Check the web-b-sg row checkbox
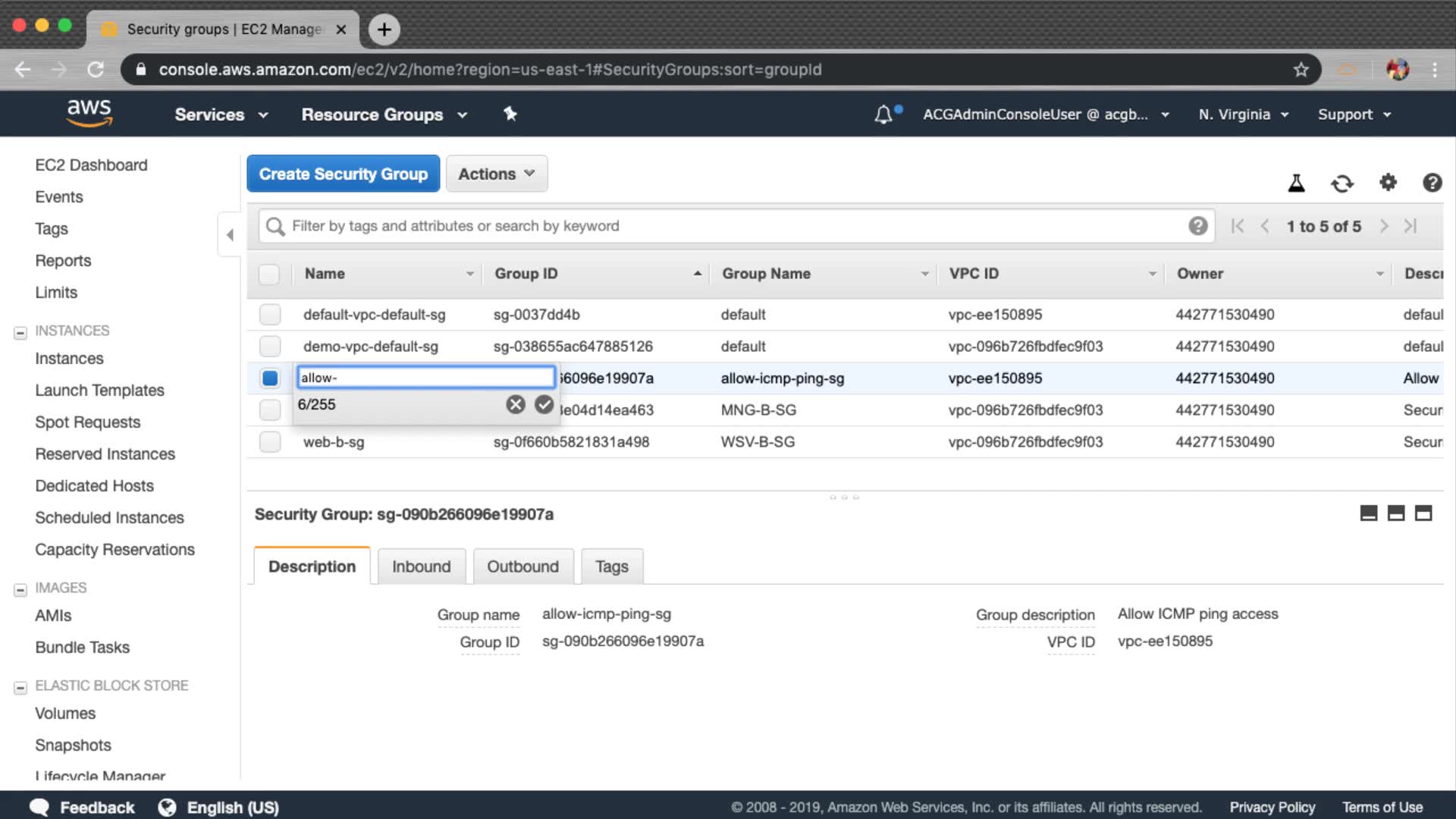 click(270, 441)
